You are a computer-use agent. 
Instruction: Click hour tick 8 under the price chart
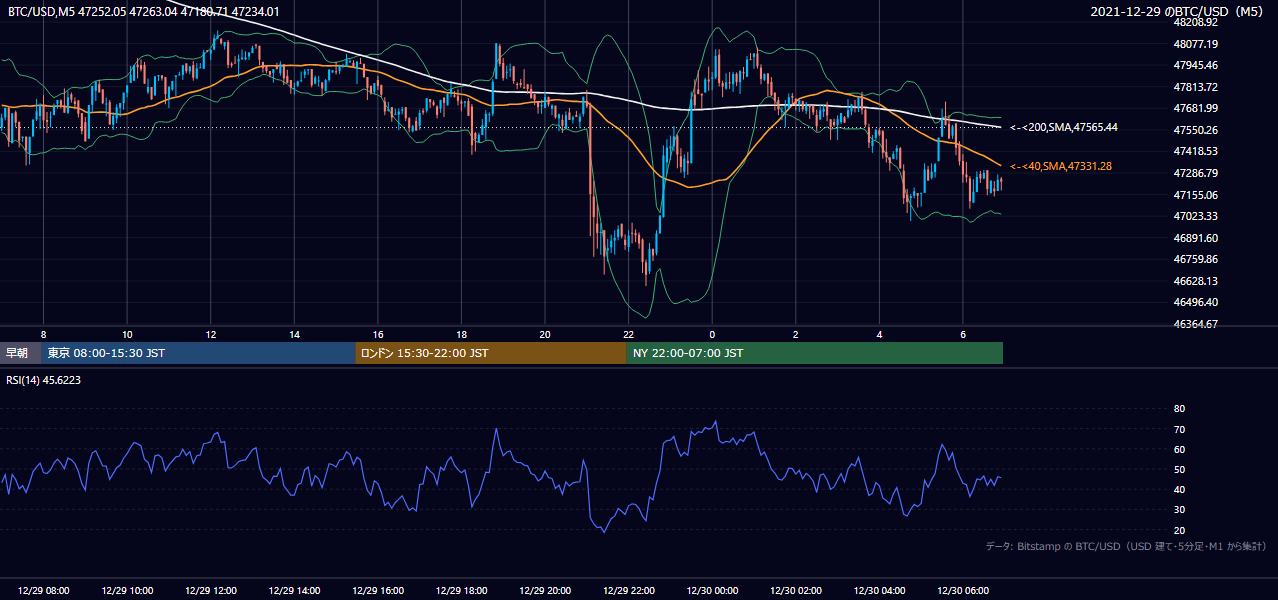pos(44,334)
